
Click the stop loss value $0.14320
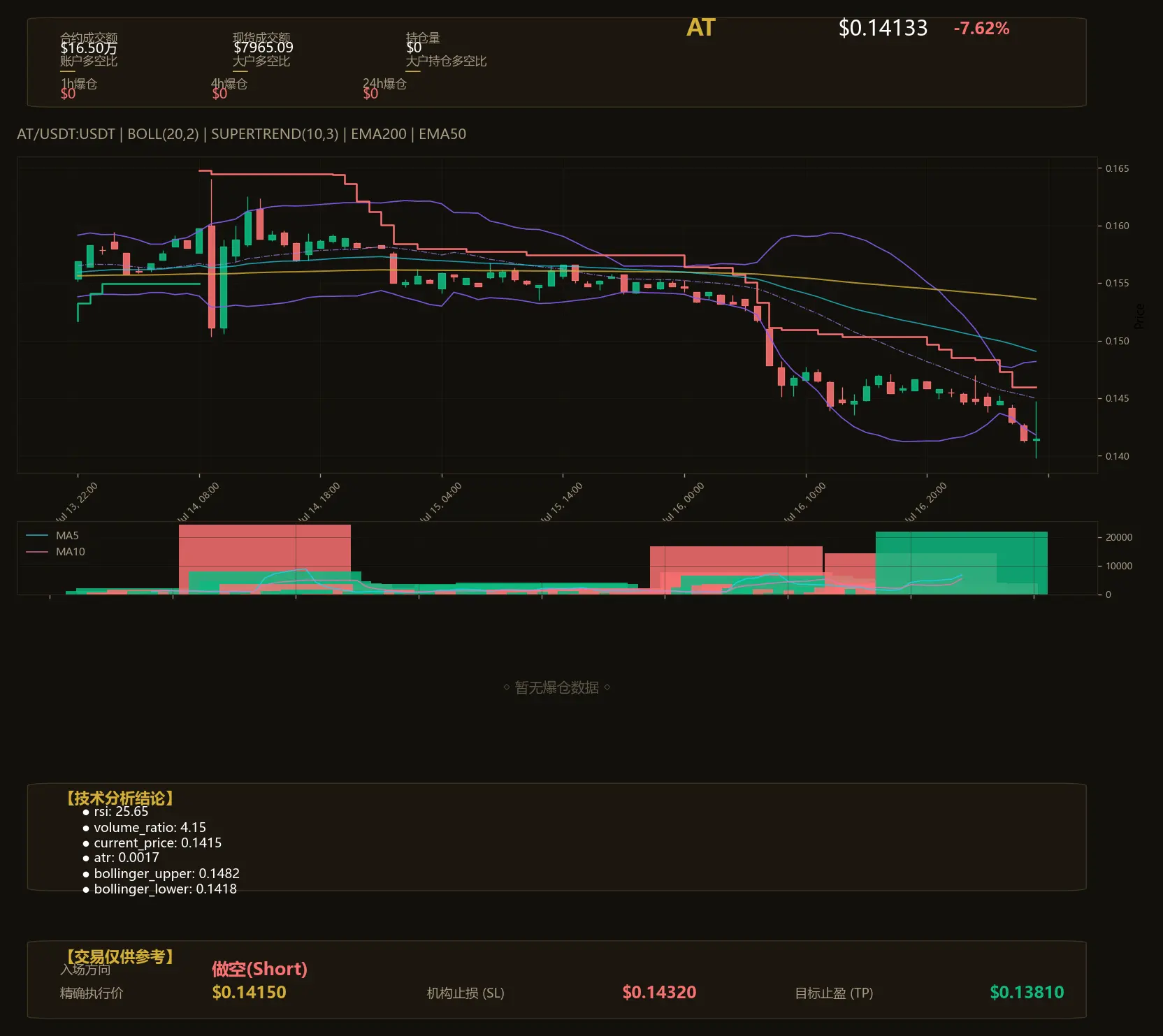click(659, 993)
